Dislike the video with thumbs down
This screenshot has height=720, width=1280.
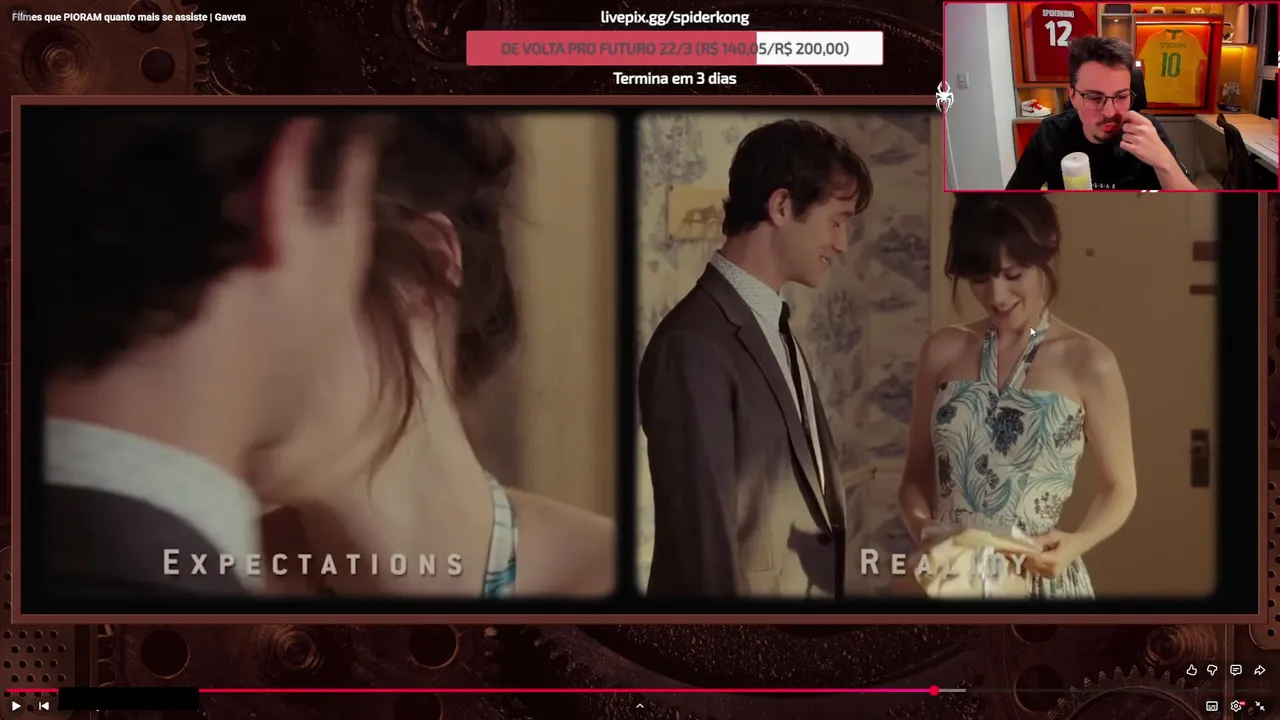1212,670
